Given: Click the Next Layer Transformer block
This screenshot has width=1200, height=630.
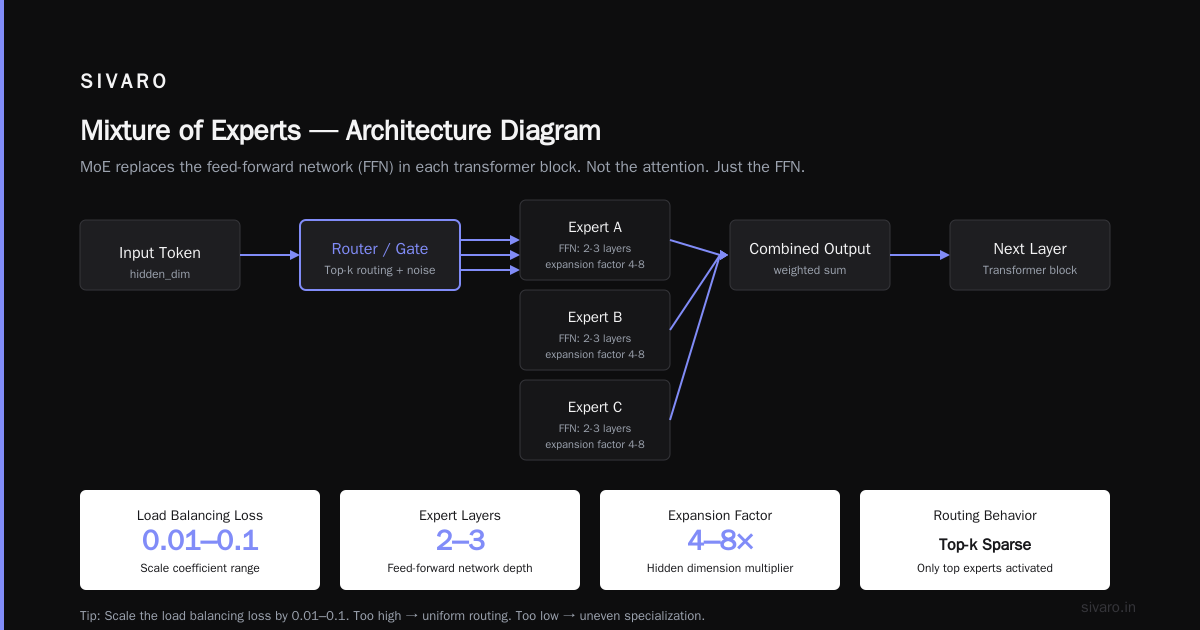Looking at the screenshot, I should pos(1030,255).
